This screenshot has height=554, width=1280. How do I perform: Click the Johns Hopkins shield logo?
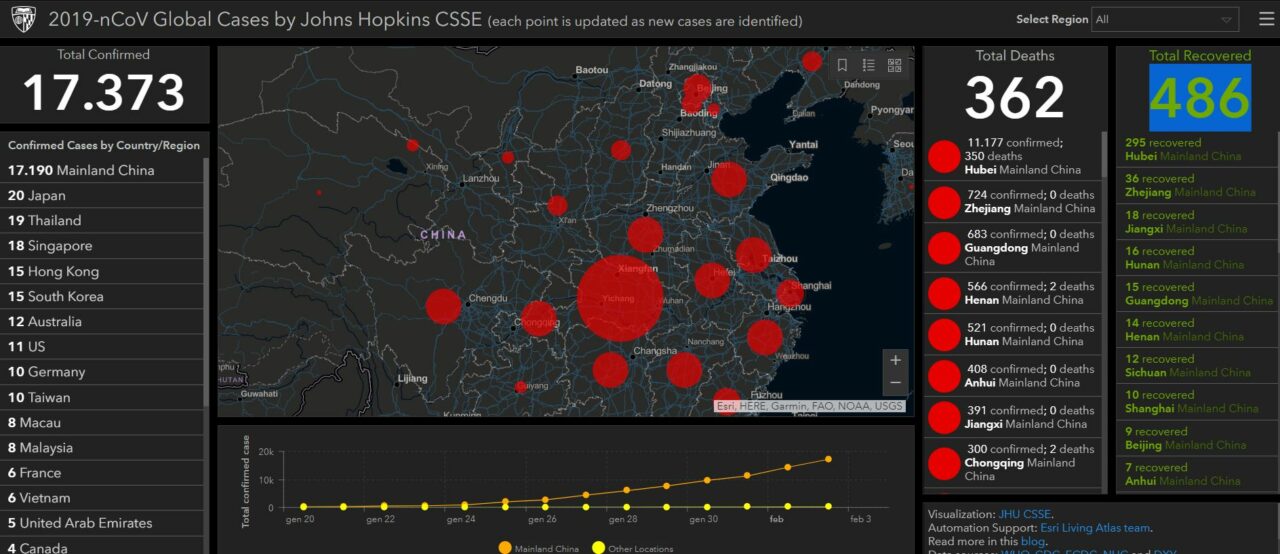pos(24,19)
